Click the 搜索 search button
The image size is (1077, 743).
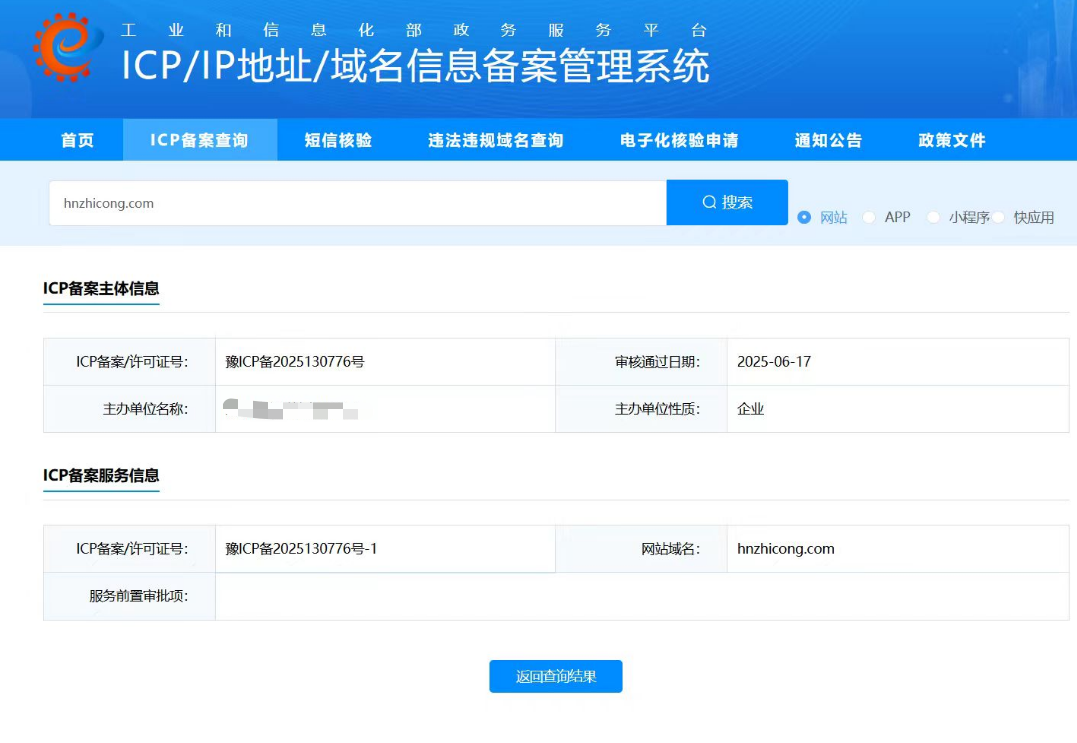(727, 203)
